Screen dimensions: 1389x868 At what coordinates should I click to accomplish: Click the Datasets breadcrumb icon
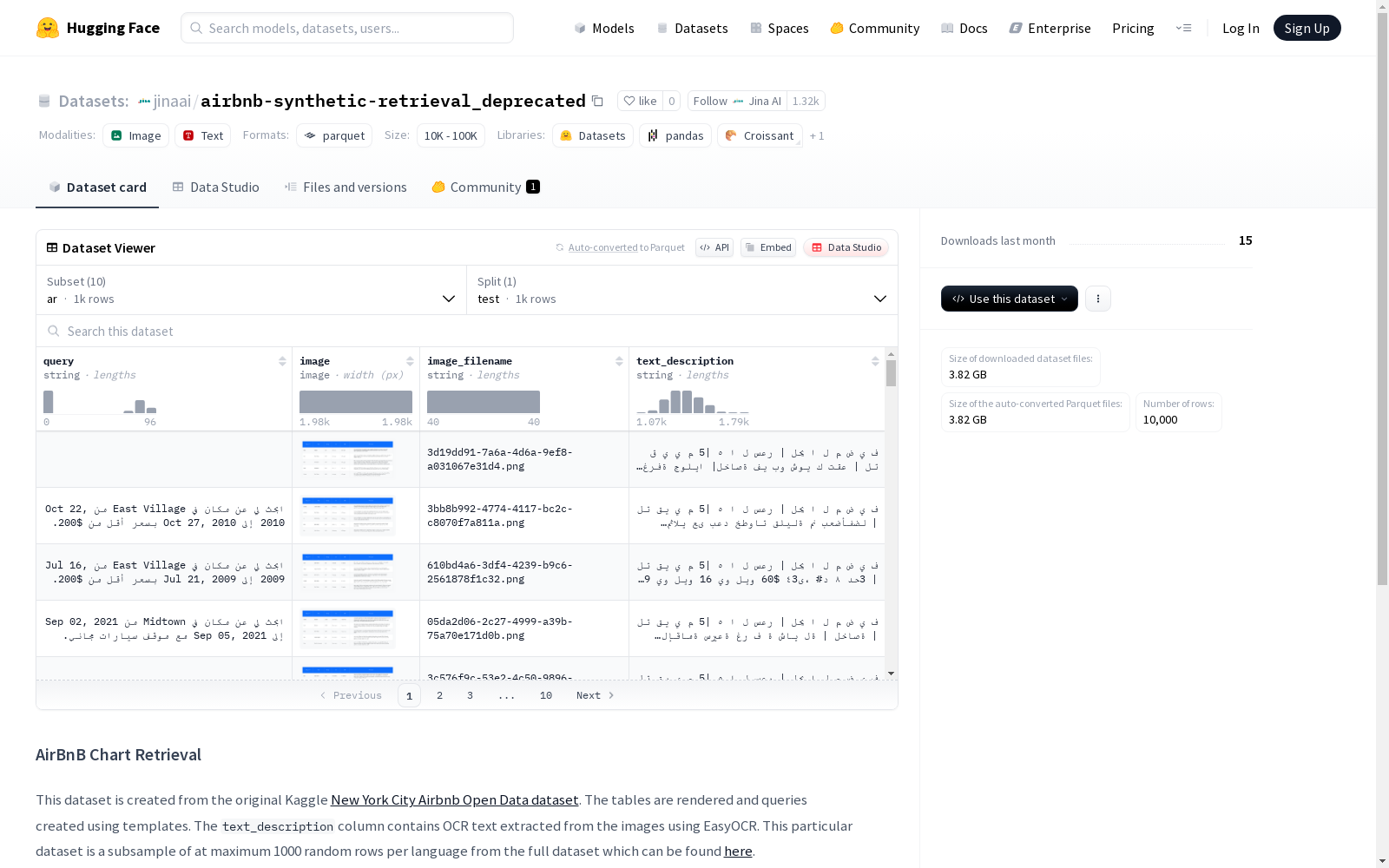coord(44,101)
